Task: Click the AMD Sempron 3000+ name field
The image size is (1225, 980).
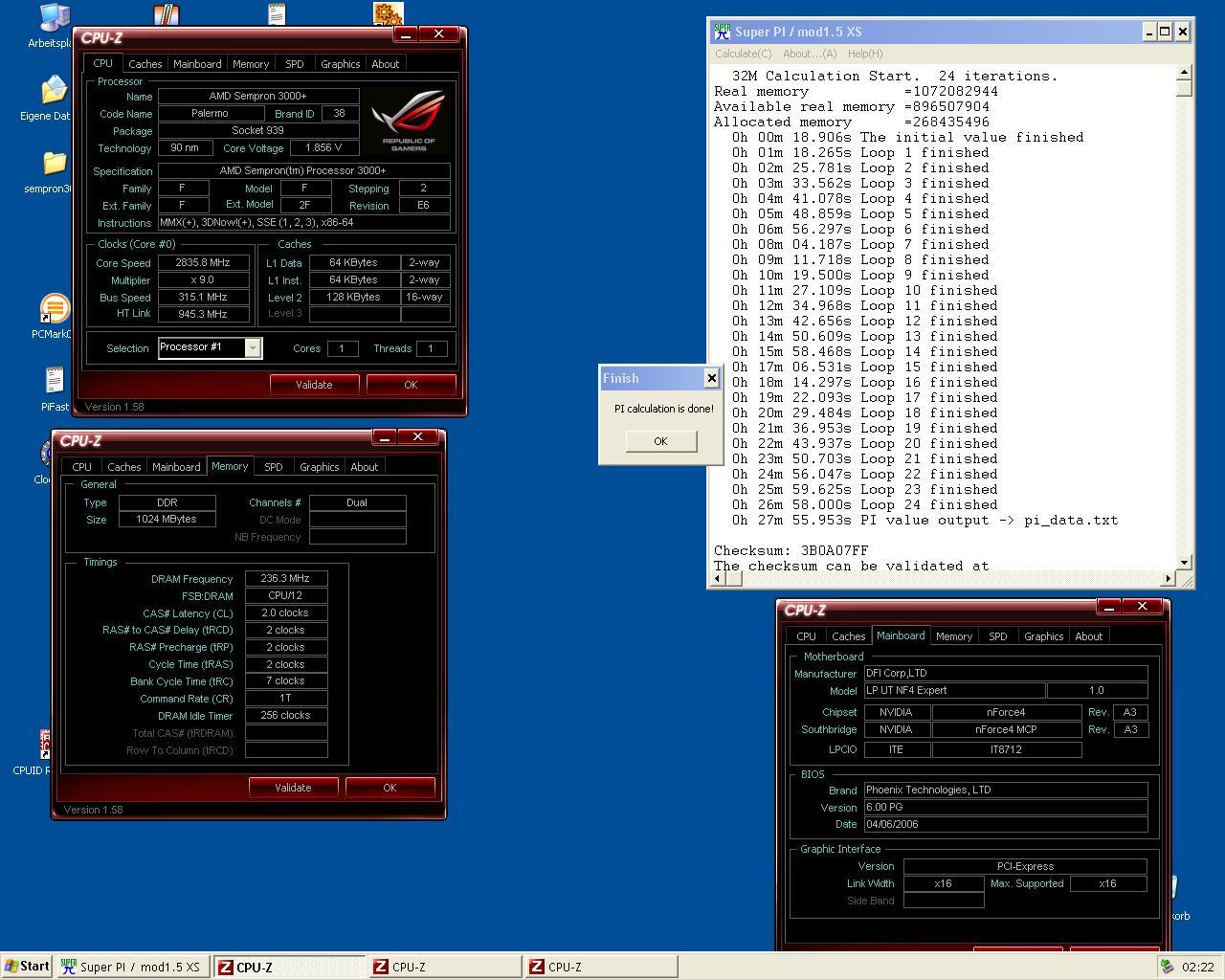Action: point(258,96)
